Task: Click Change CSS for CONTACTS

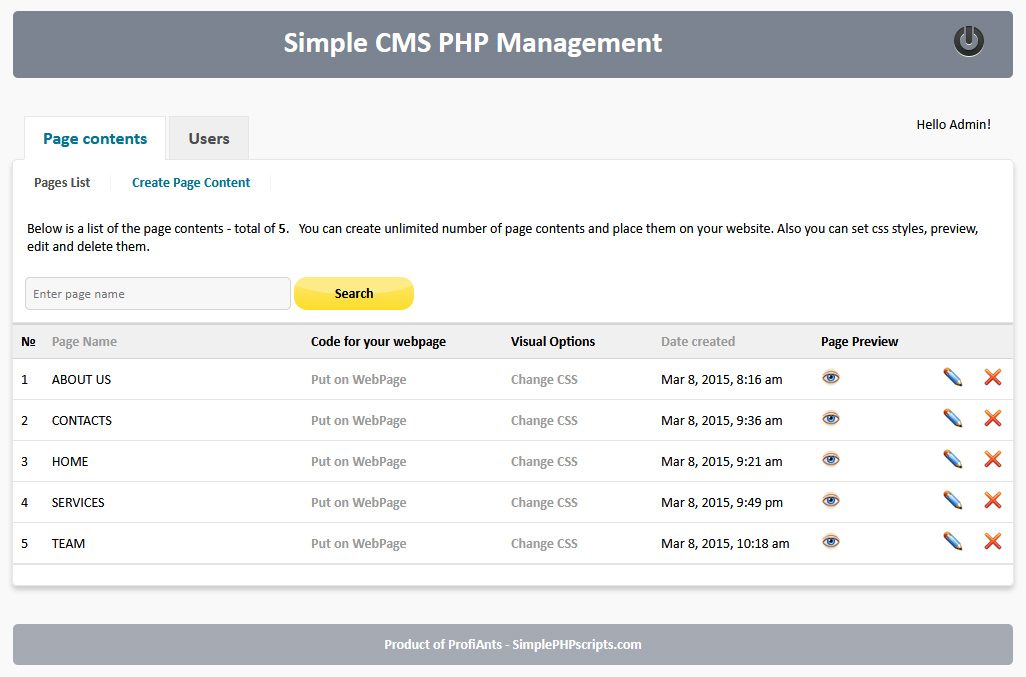Action: pos(544,421)
